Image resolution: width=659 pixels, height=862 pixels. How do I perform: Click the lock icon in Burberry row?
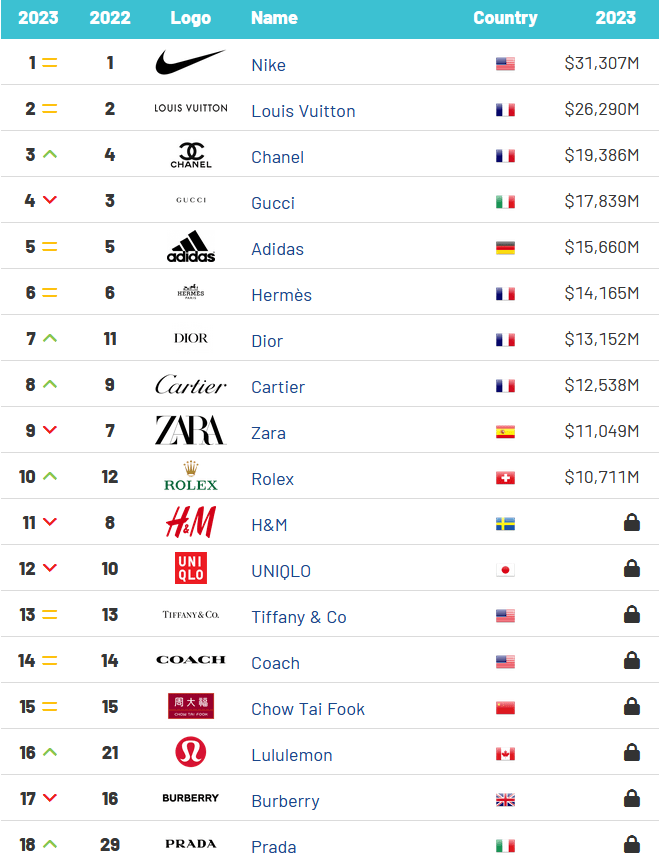click(632, 798)
